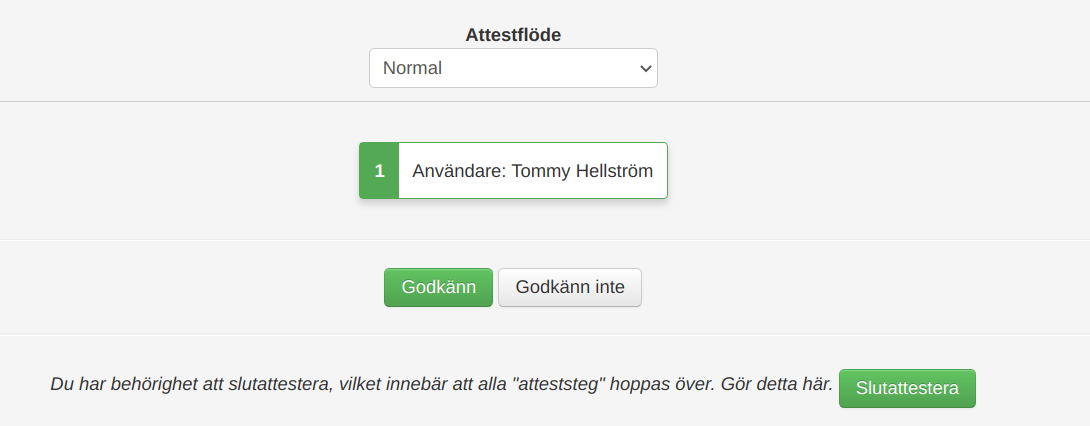Expand the attest flow combo box
Image resolution: width=1090 pixels, height=426 pixels.
512,68
